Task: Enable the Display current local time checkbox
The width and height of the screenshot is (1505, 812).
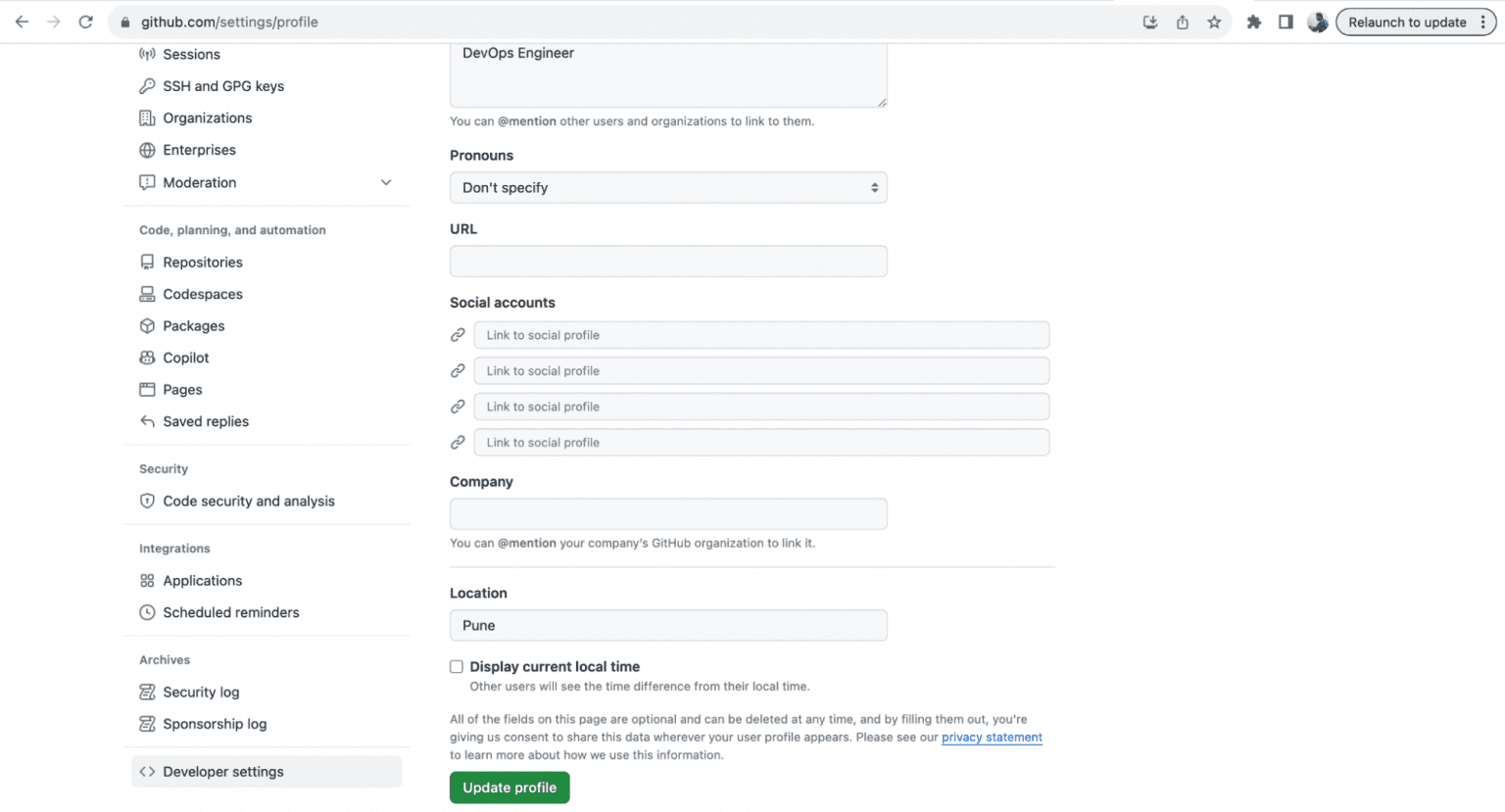Action: click(x=456, y=666)
